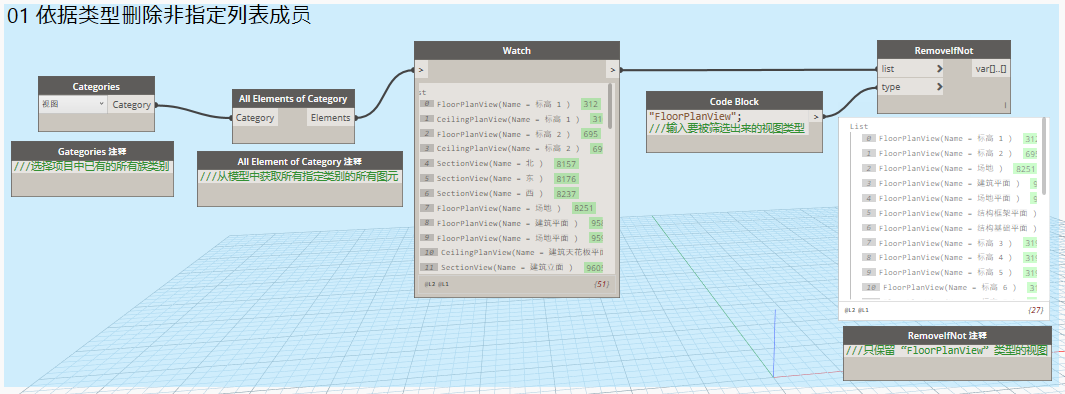Click @L2 @L1 levels label in preview

pos(856,310)
